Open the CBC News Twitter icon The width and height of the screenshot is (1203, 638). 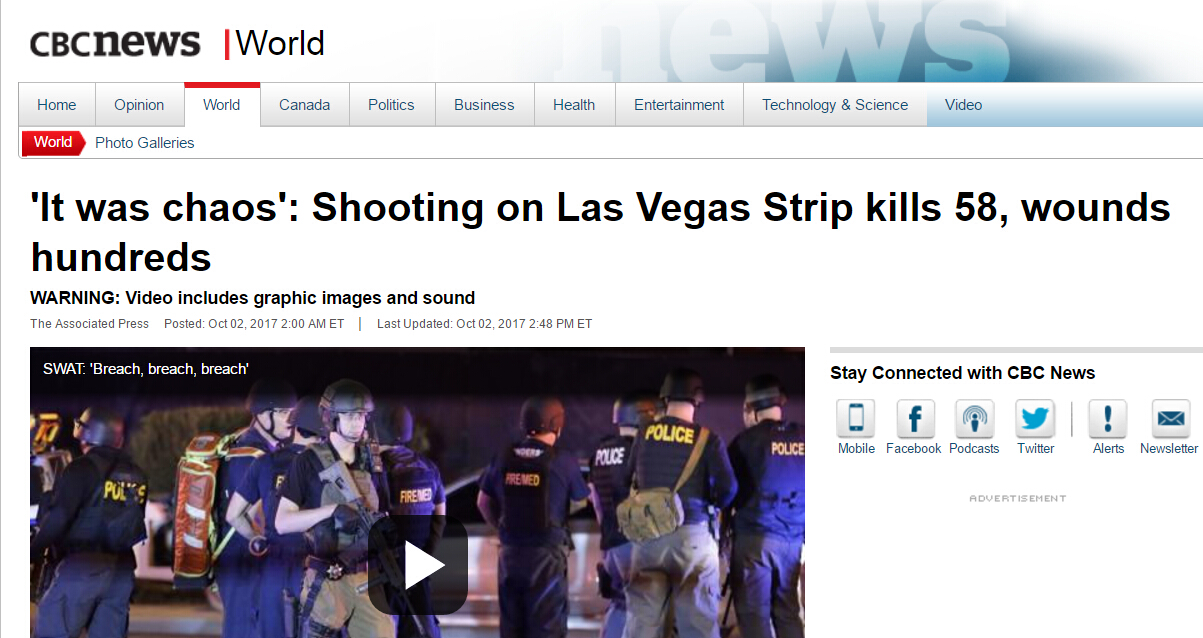(x=1035, y=418)
